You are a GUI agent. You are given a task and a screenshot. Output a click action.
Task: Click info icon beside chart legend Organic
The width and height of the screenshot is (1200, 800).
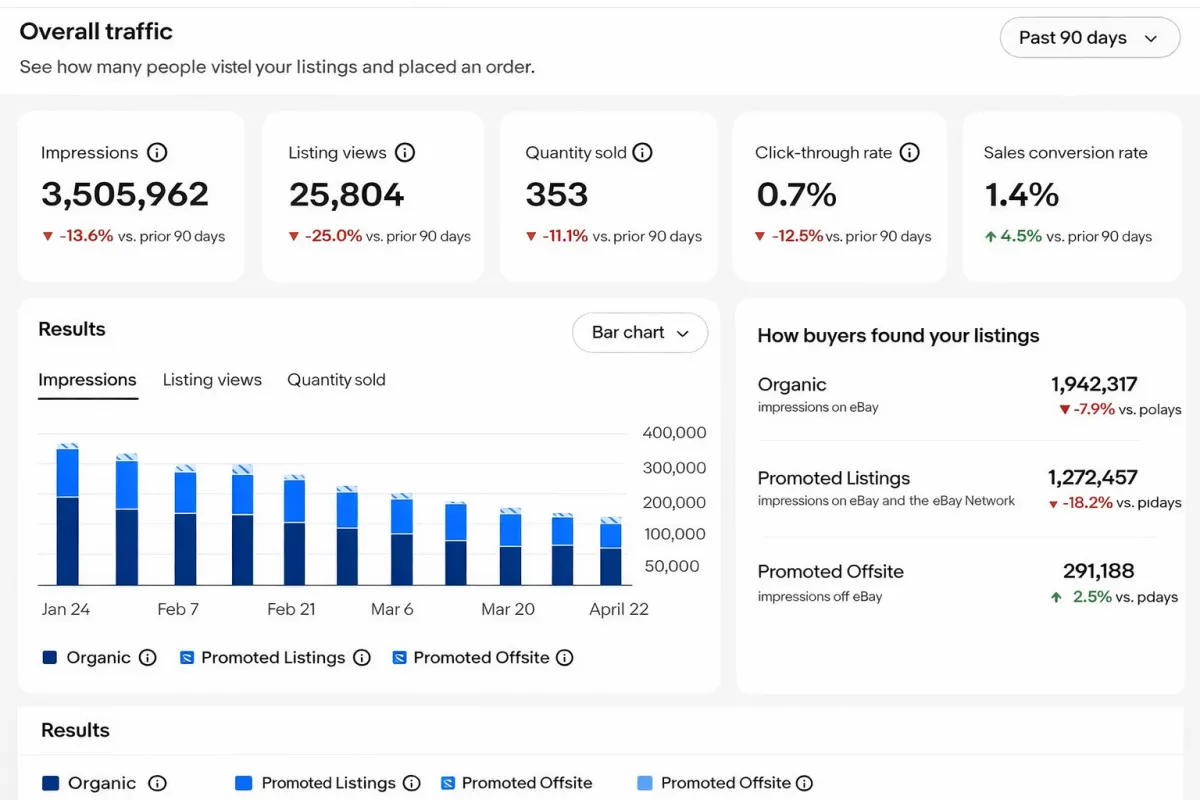[148, 658]
